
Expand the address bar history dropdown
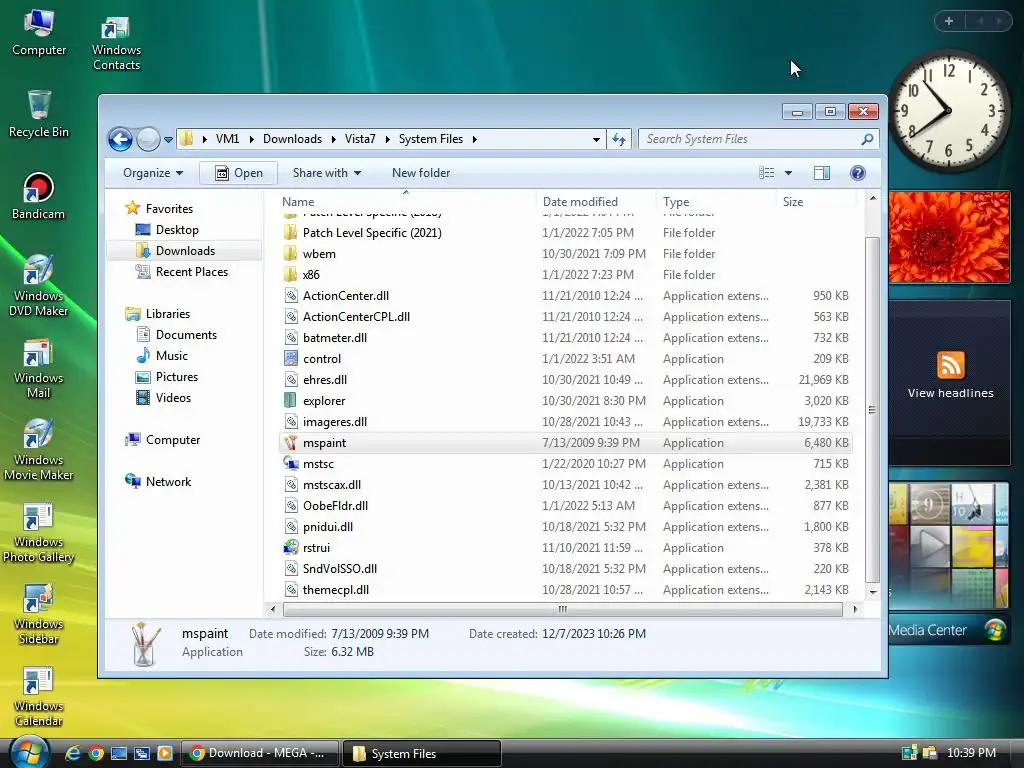pyautogui.click(x=596, y=140)
